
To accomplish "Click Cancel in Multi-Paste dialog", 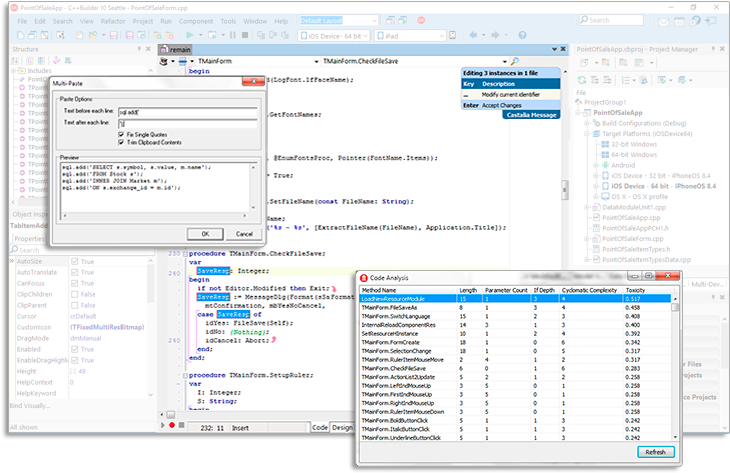I will click(x=244, y=234).
